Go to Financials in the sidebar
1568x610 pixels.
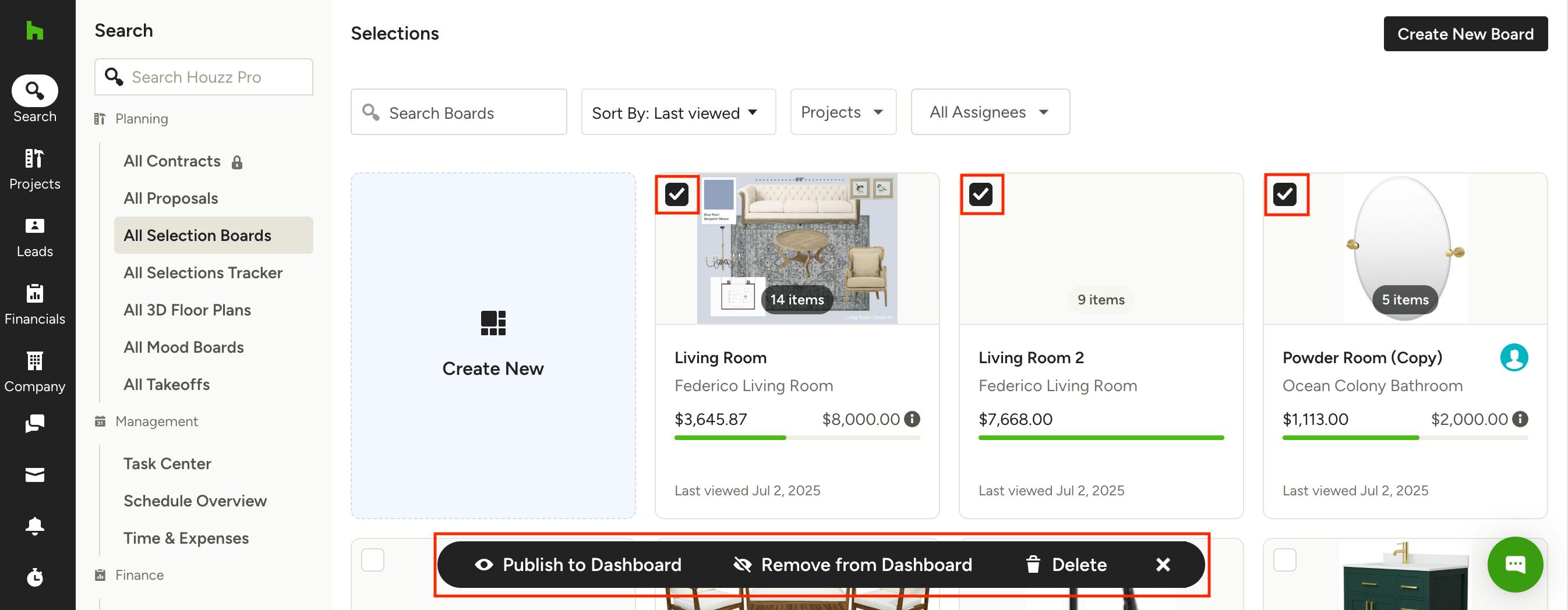pos(35,304)
